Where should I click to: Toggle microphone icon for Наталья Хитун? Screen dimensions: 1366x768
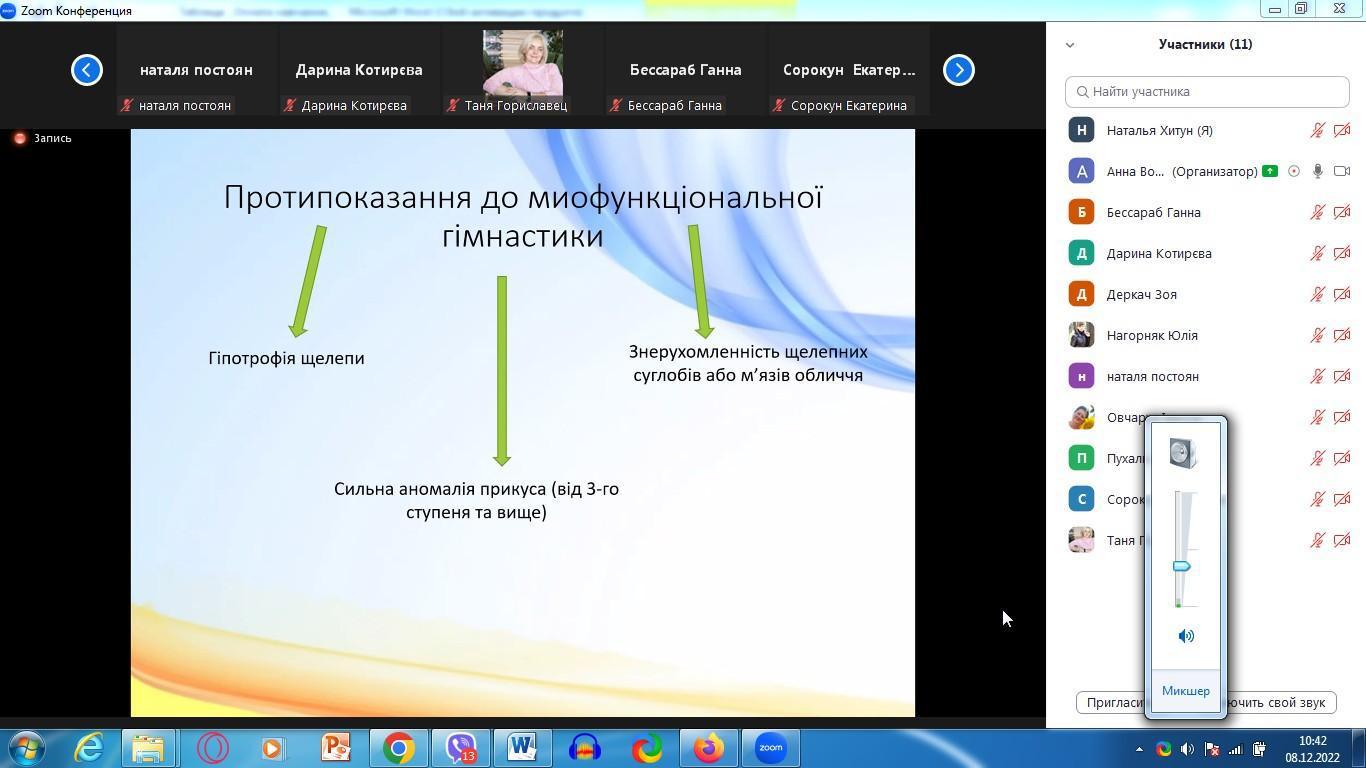(1318, 130)
